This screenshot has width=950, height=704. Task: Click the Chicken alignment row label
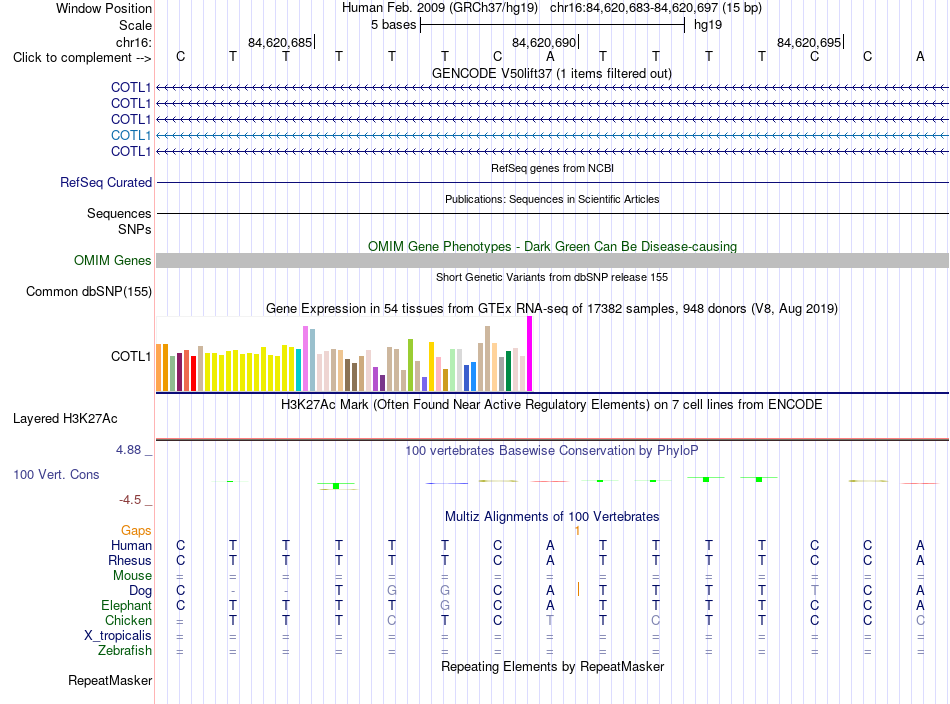(x=128, y=620)
